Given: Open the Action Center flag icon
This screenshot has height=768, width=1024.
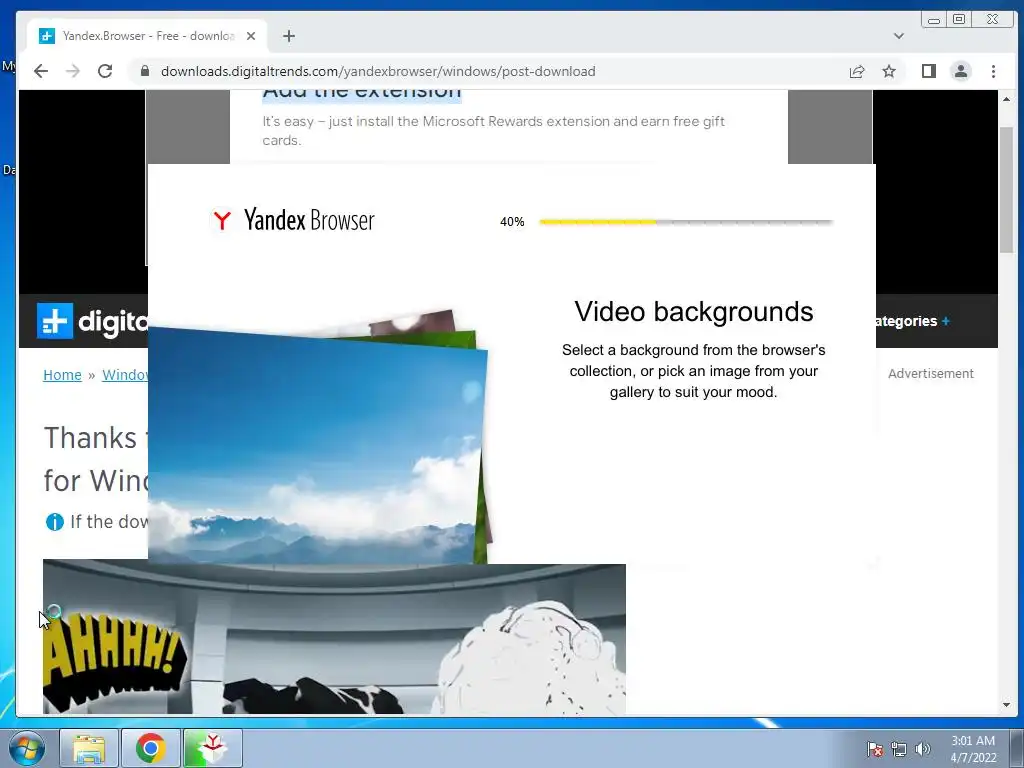Looking at the screenshot, I should (x=875, y=749).
